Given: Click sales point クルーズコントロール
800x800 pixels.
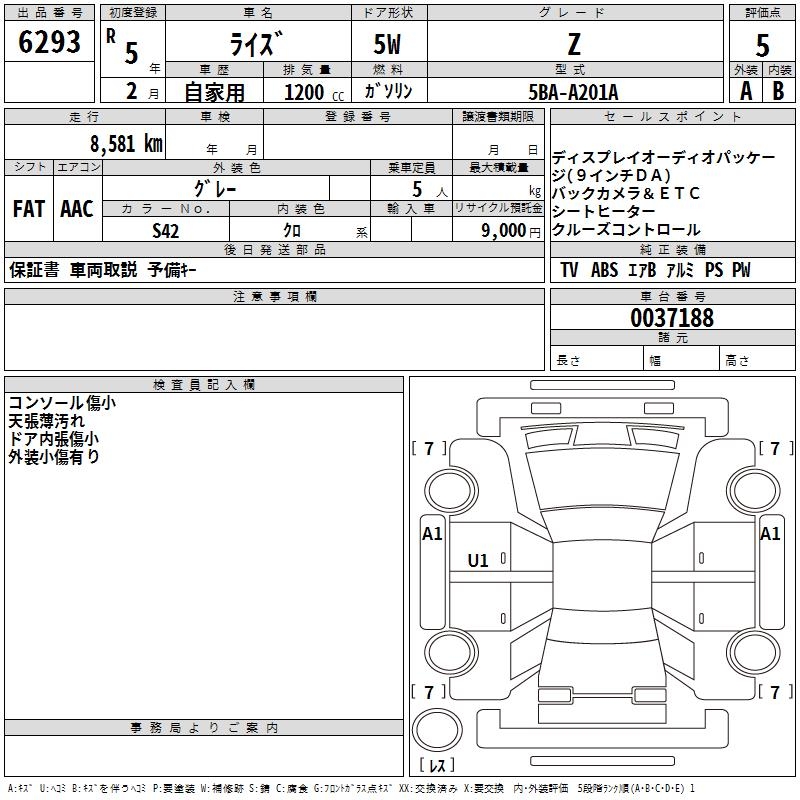Looking at the screenshot, I should pos(626,230).
